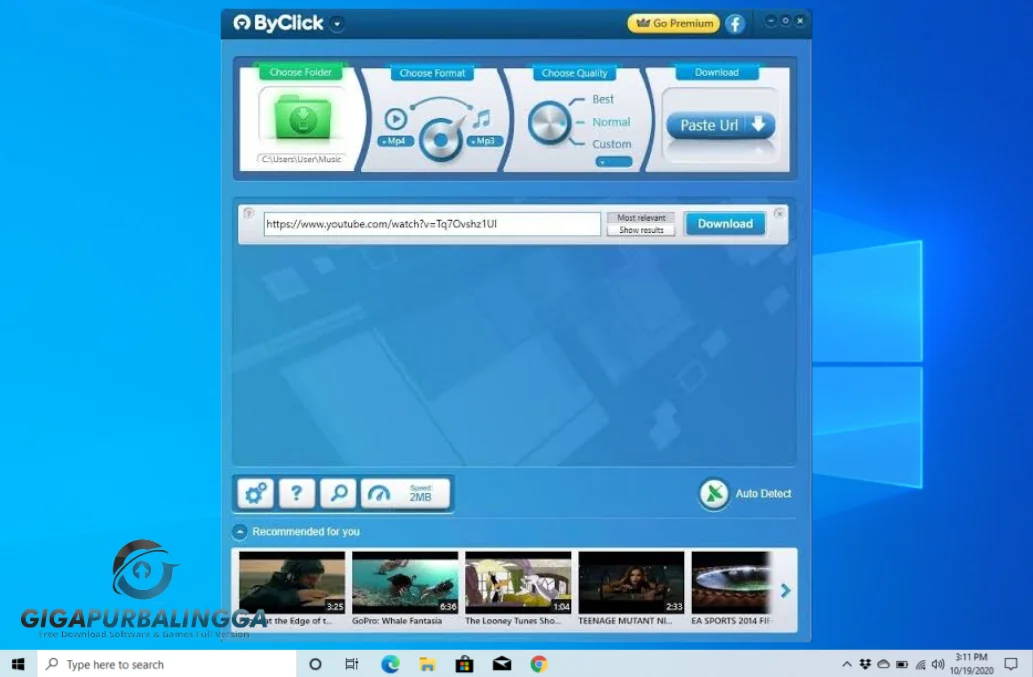Click the Choose Format label tab
This screenshot has height=677, width=1033.
click(x=432, y=73)
